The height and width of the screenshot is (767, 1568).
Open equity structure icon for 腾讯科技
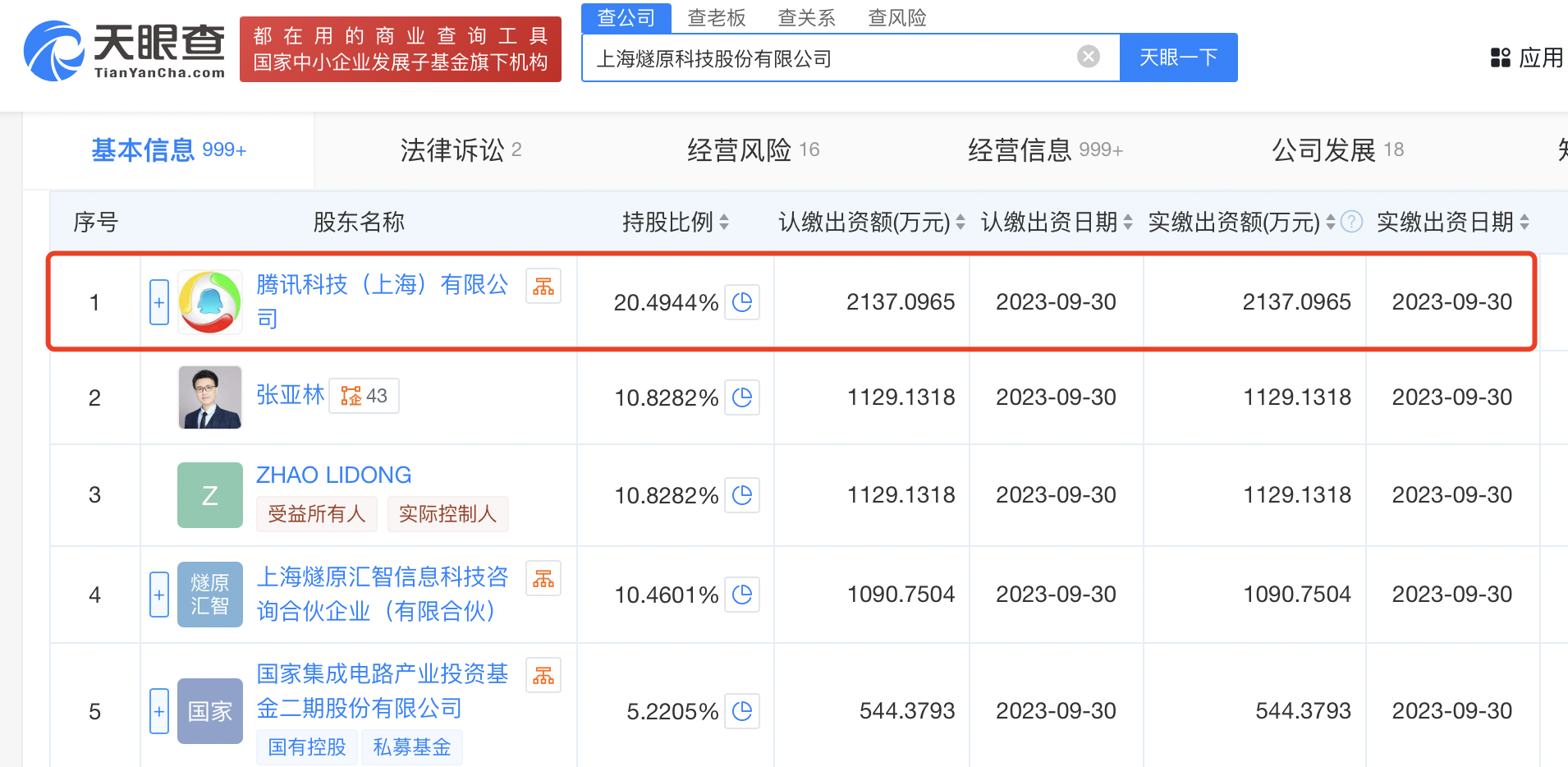tap(543, 287)
